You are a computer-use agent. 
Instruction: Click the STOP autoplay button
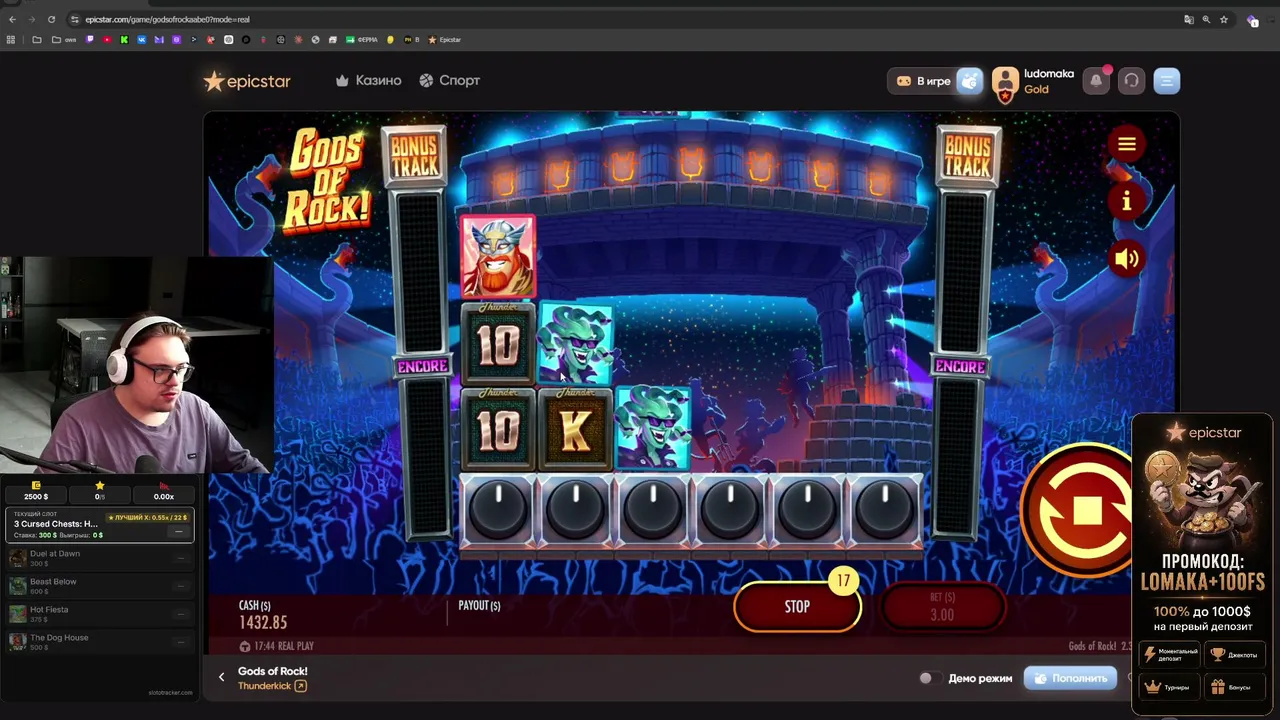coord(797,607)
